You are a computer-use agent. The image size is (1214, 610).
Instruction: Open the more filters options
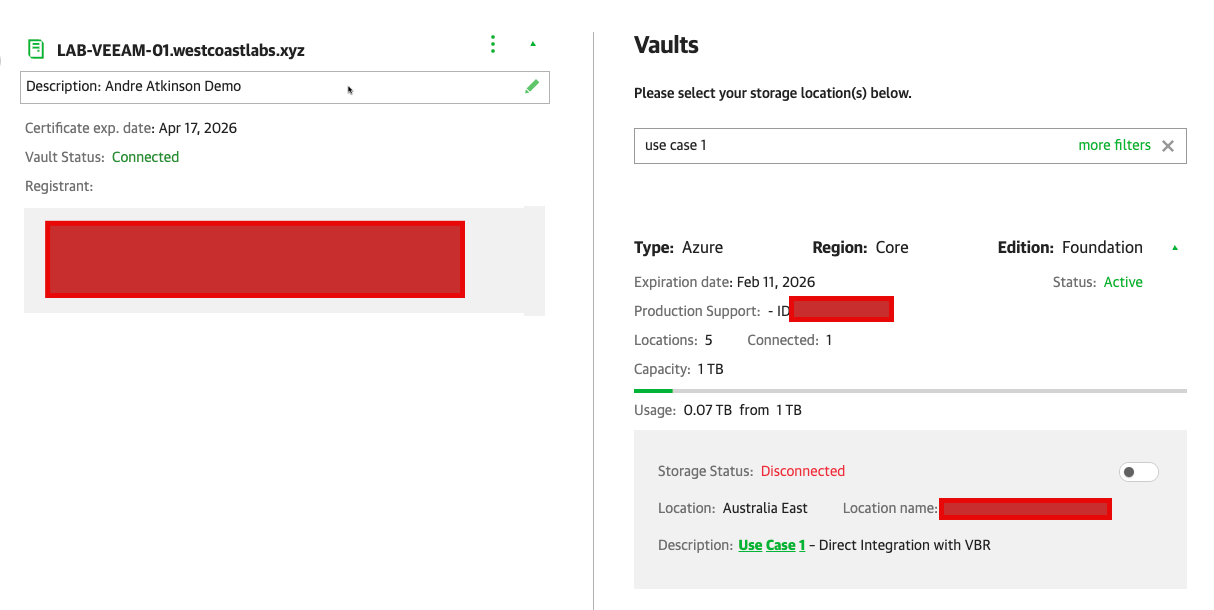(x=1114, y=145)
